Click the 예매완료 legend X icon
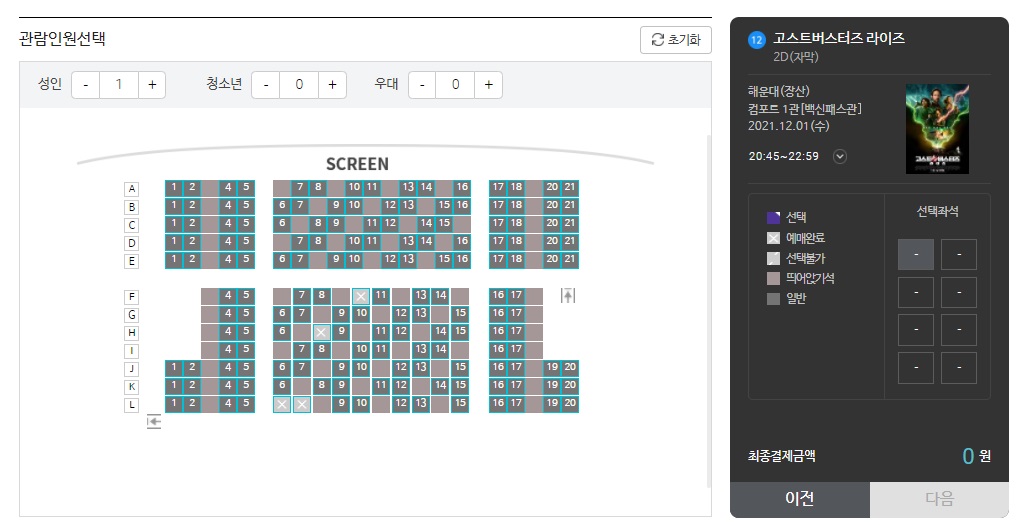The image size is (1018, 525). click(773, 238)
